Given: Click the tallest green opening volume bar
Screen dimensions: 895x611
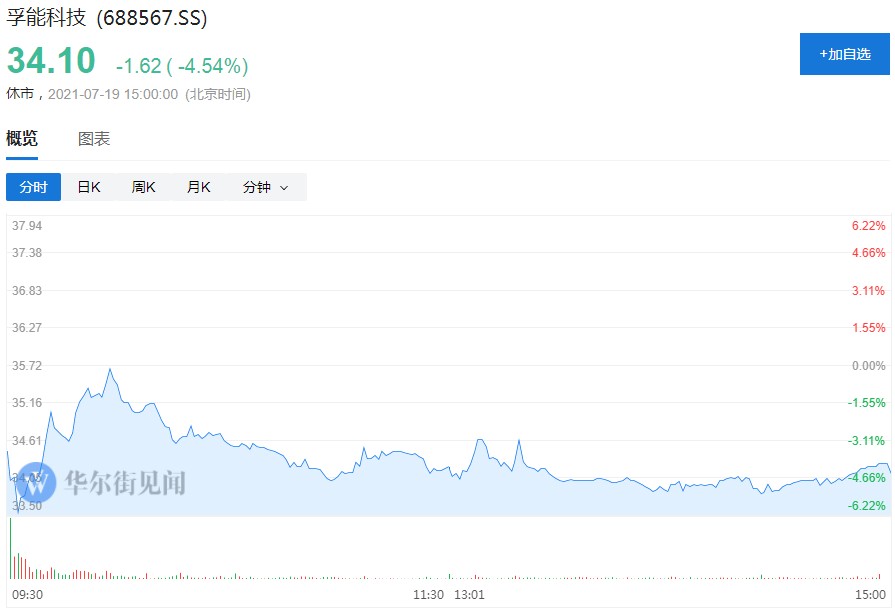Looking at the screenshot, I should (10, 550).
